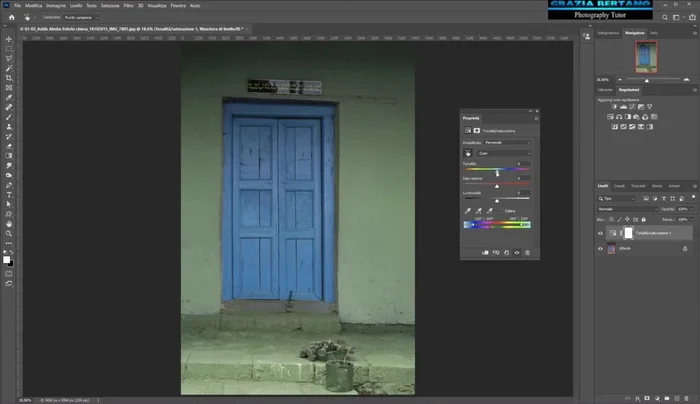This screenshot has height=404, width=700.
Task: Select the Brush tool
Action: (8, 117)
